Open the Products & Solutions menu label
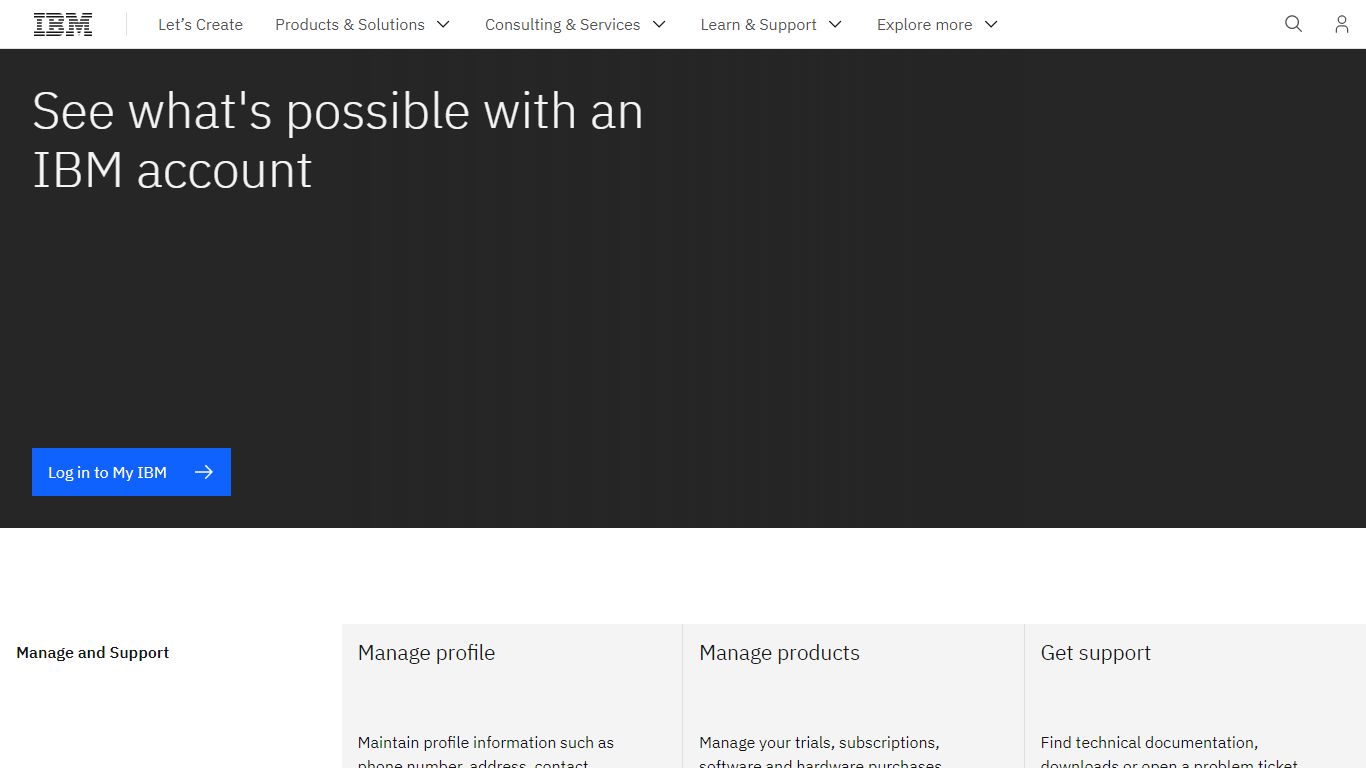The width and height of the screenshot is (1366, 768). [350, 24]
